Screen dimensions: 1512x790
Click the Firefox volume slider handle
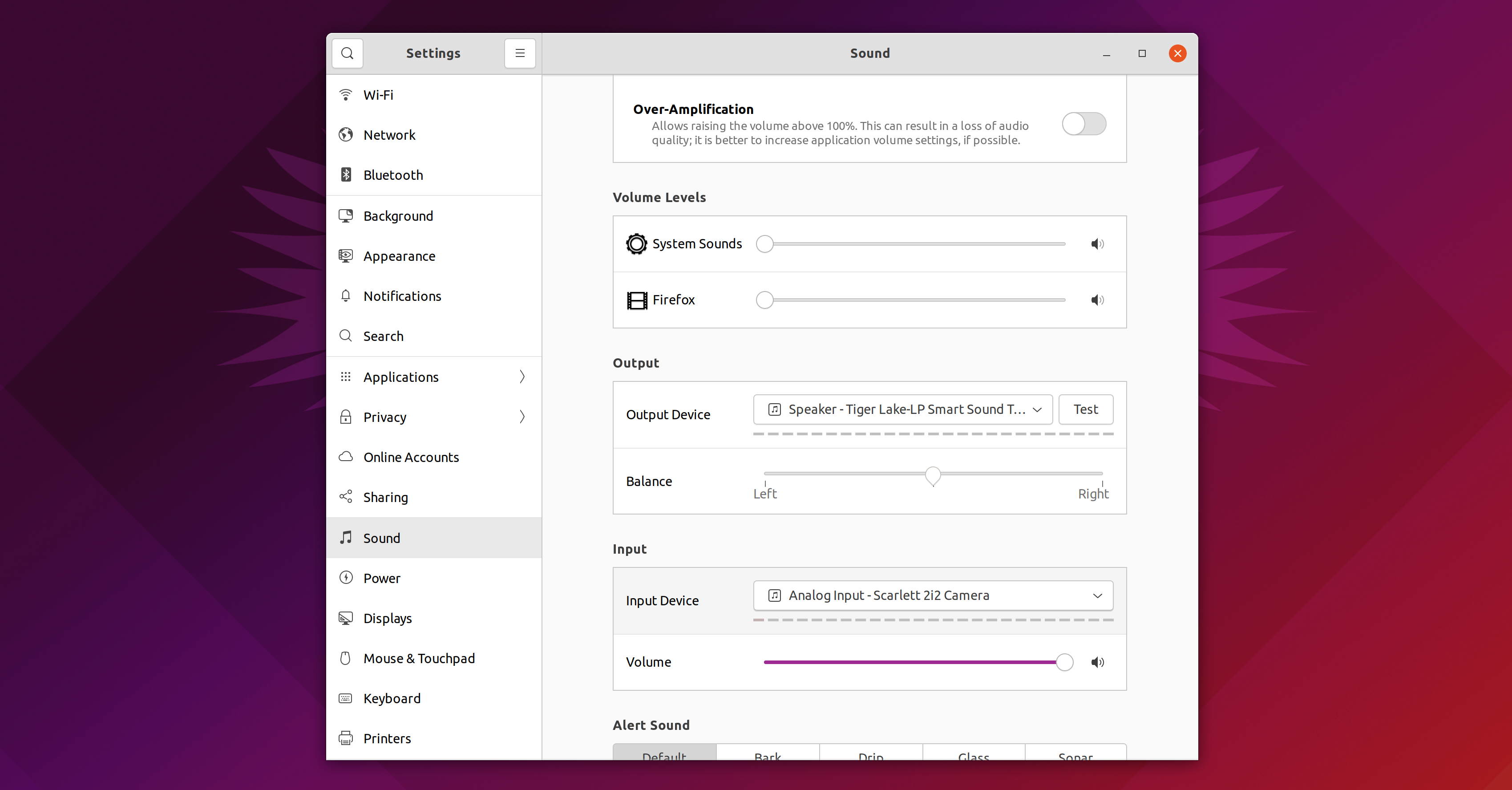(x=764, y=300)
